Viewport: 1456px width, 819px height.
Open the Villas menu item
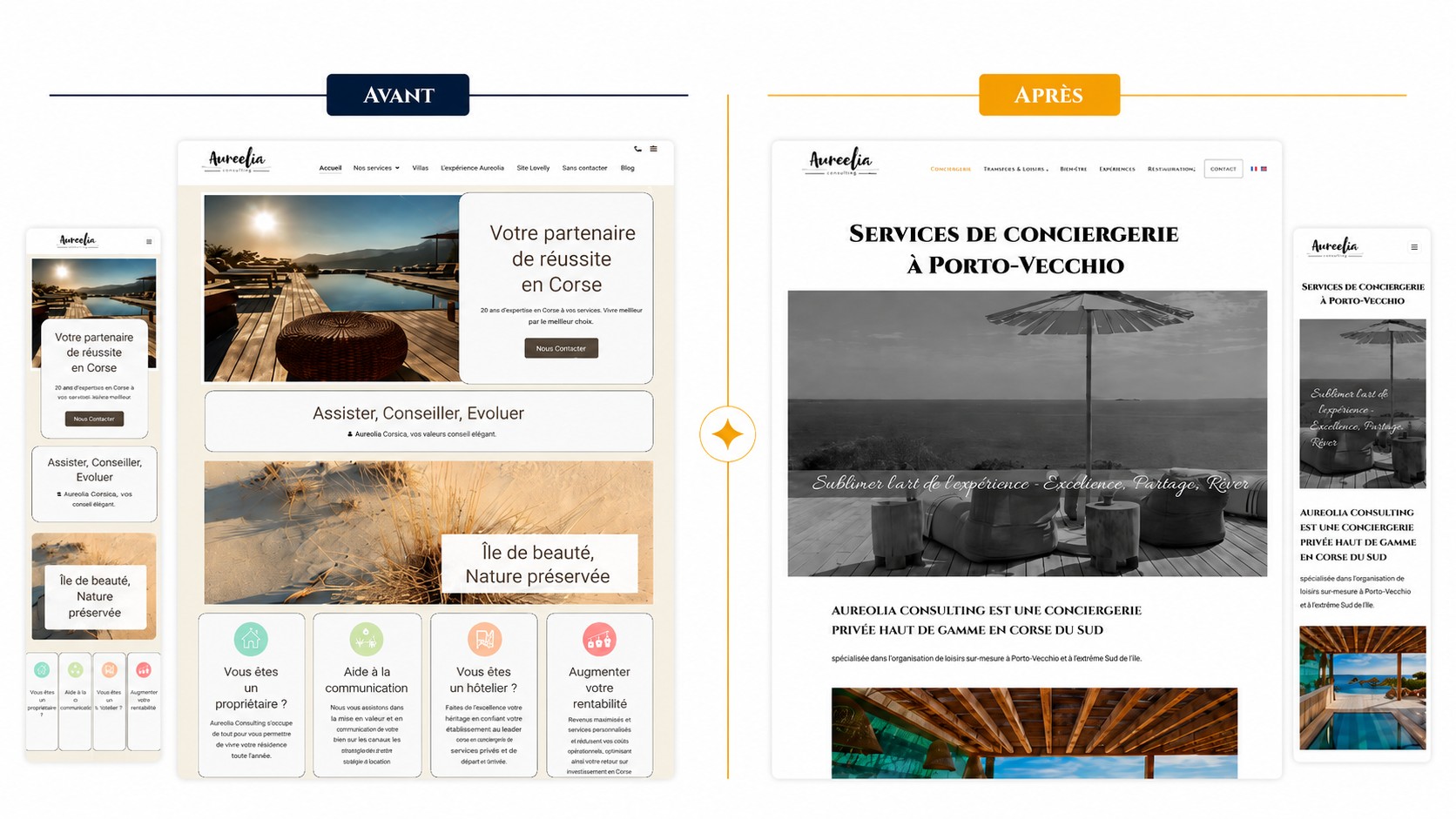tap(420, 168)
